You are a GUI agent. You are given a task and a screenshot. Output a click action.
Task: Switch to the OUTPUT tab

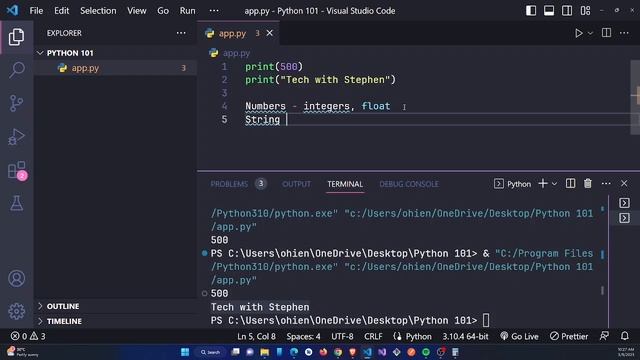pyautogui.click(x=296, y=184)
